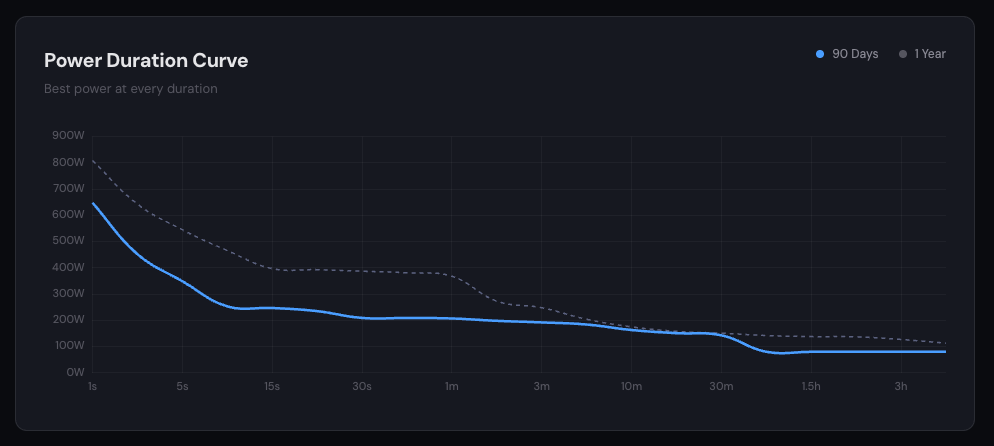The width and height of the screenshot is (994, 446).
Task: Toggle the 90 Days legend series
Action: [847, 54]
